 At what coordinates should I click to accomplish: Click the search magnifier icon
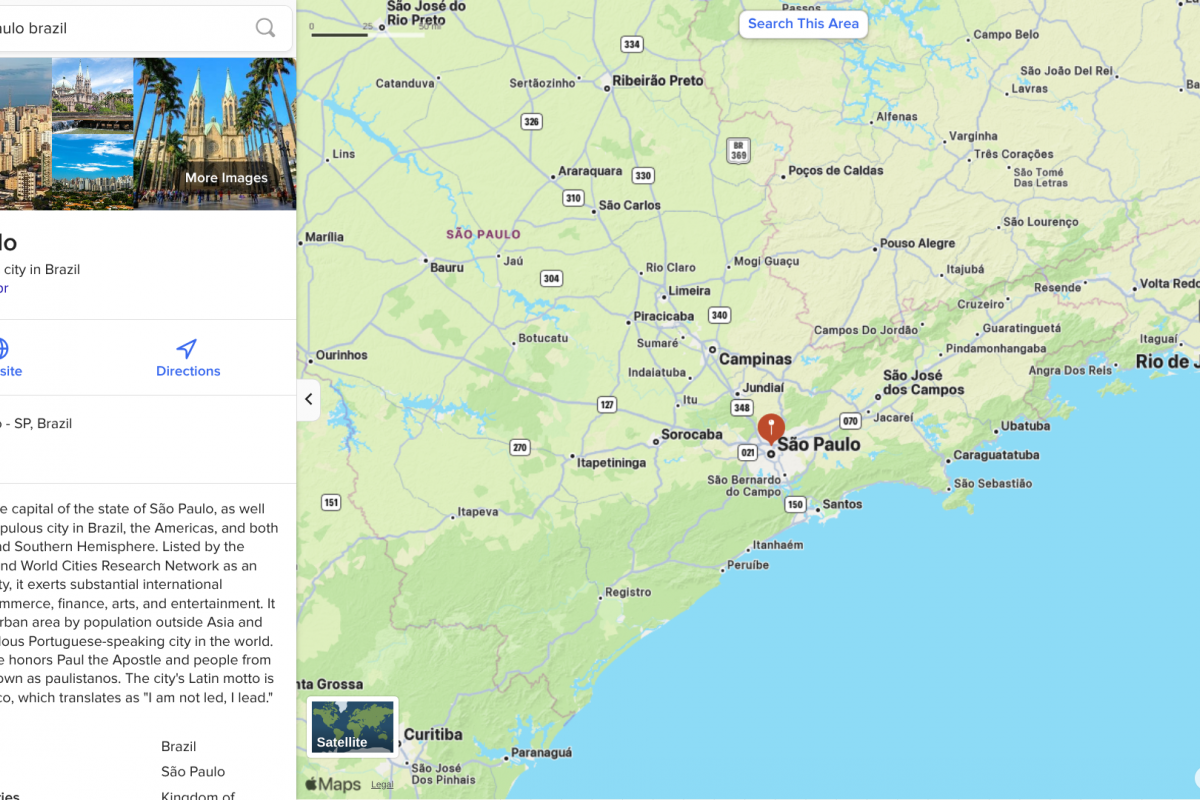(x=265, y=28)
